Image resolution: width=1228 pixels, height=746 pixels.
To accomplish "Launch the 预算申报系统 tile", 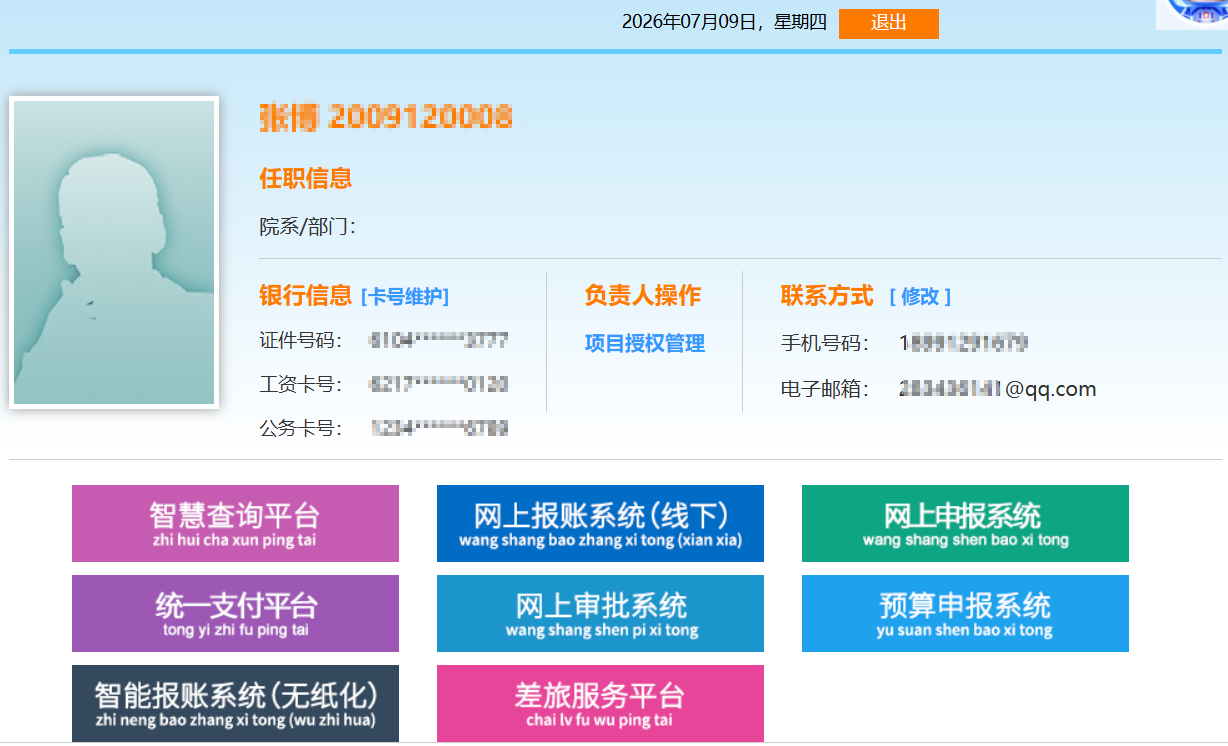I will pyautogui.click(x=965, y=614).
